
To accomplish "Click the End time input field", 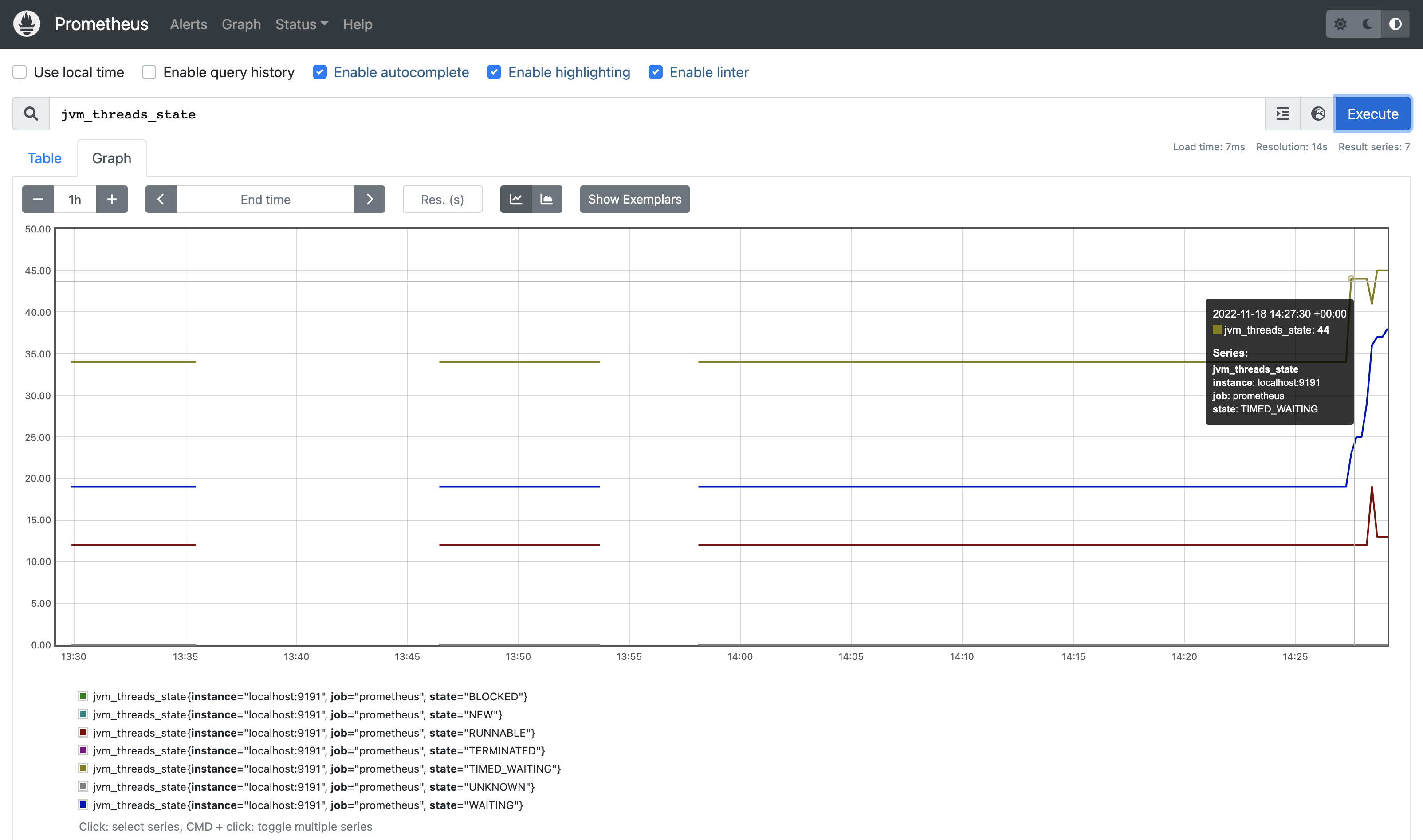I will (x=265, y=199).
